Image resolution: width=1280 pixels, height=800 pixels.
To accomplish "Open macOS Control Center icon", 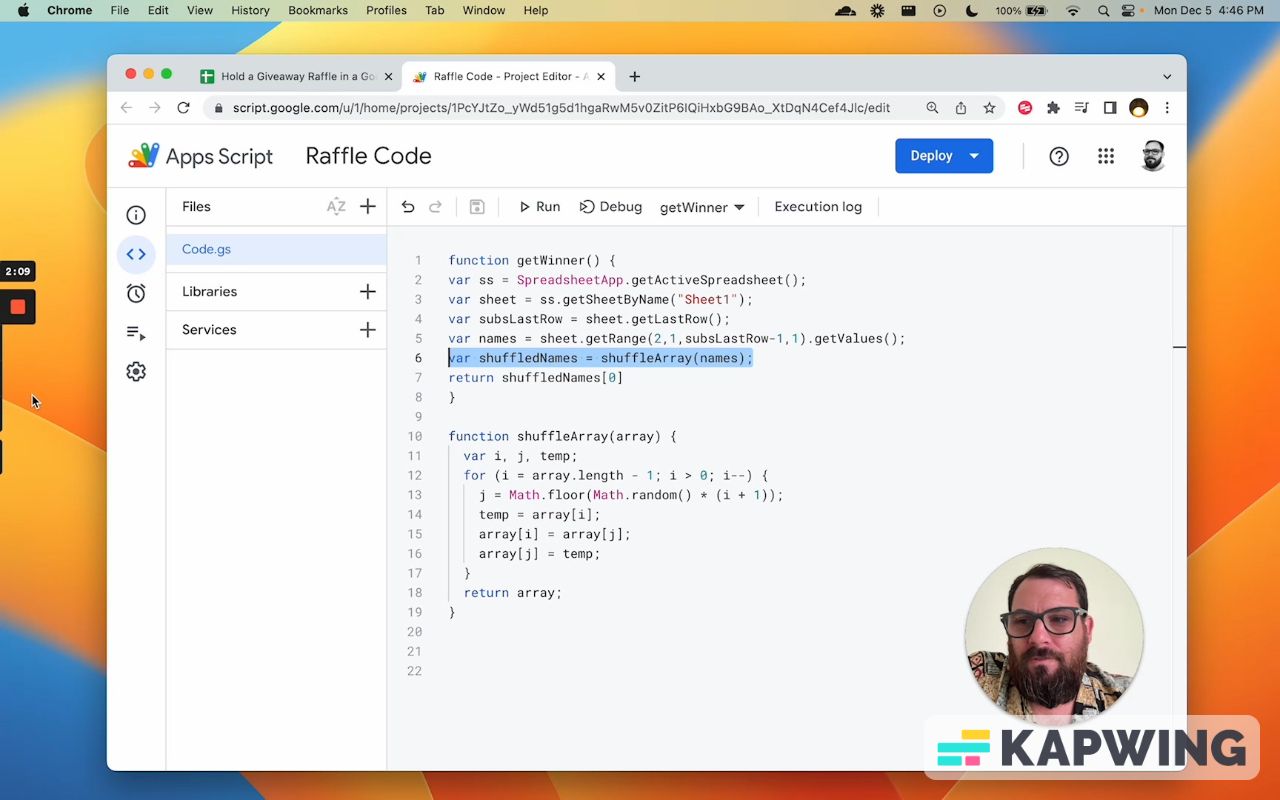I will click(1129, 10).
